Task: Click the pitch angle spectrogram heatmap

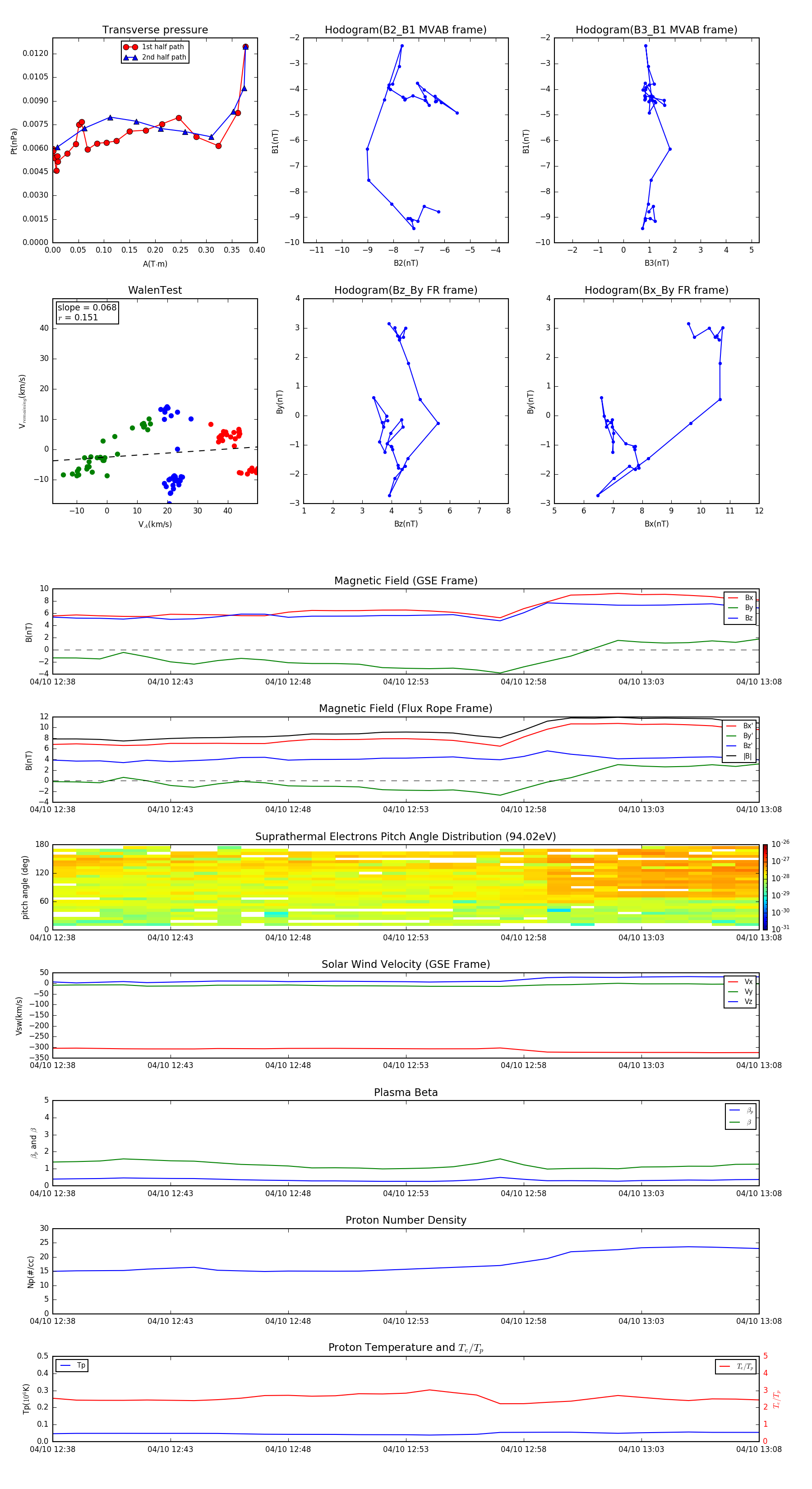Action: point(406,887)
